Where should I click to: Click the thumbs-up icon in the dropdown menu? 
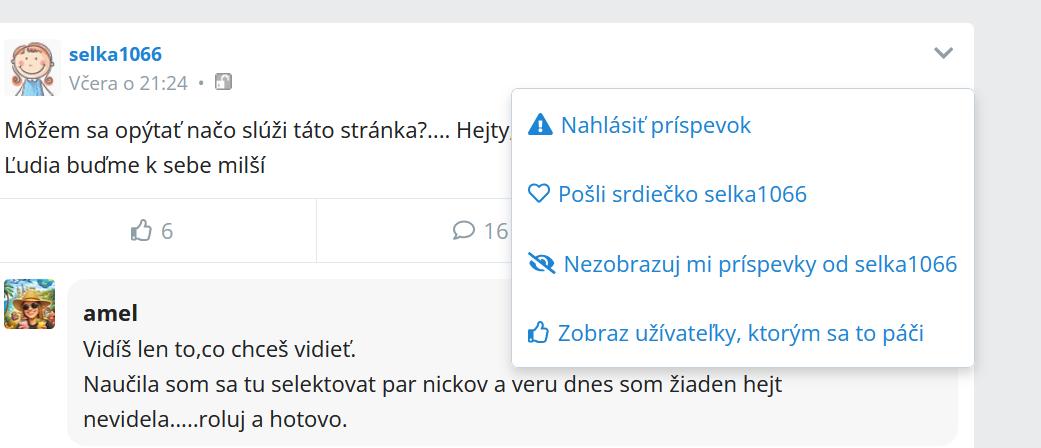point(539,333)
